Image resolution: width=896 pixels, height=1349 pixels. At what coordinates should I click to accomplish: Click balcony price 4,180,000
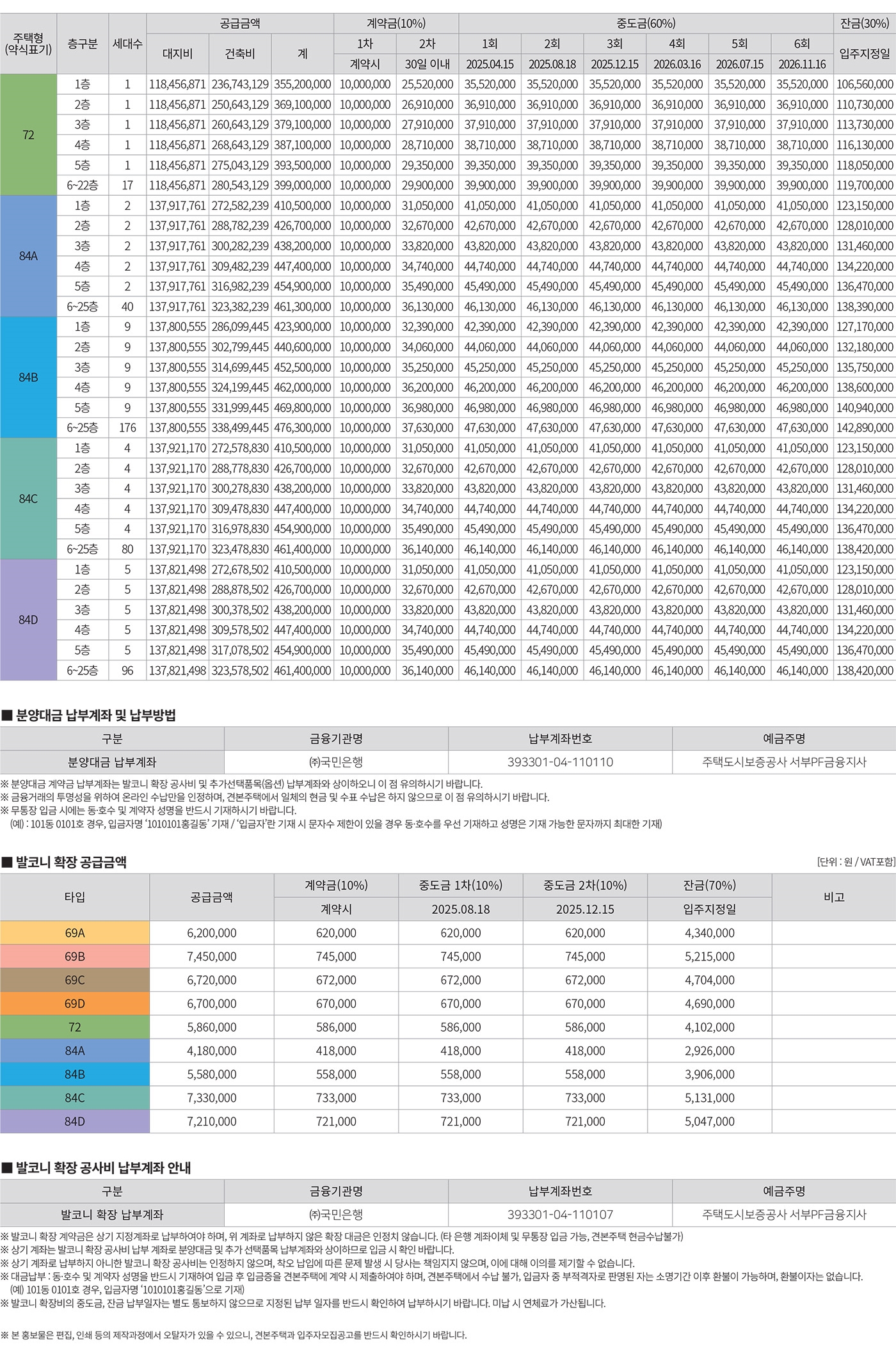pos(212,1050)
